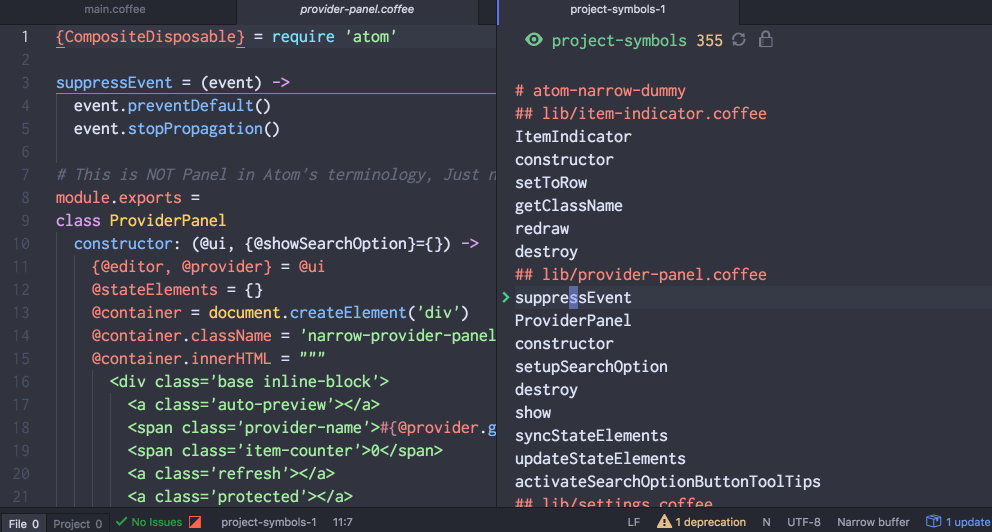Select the activateSearchOptionButtonToolTips symbol

pyautogui.click(x=667, y=481)
